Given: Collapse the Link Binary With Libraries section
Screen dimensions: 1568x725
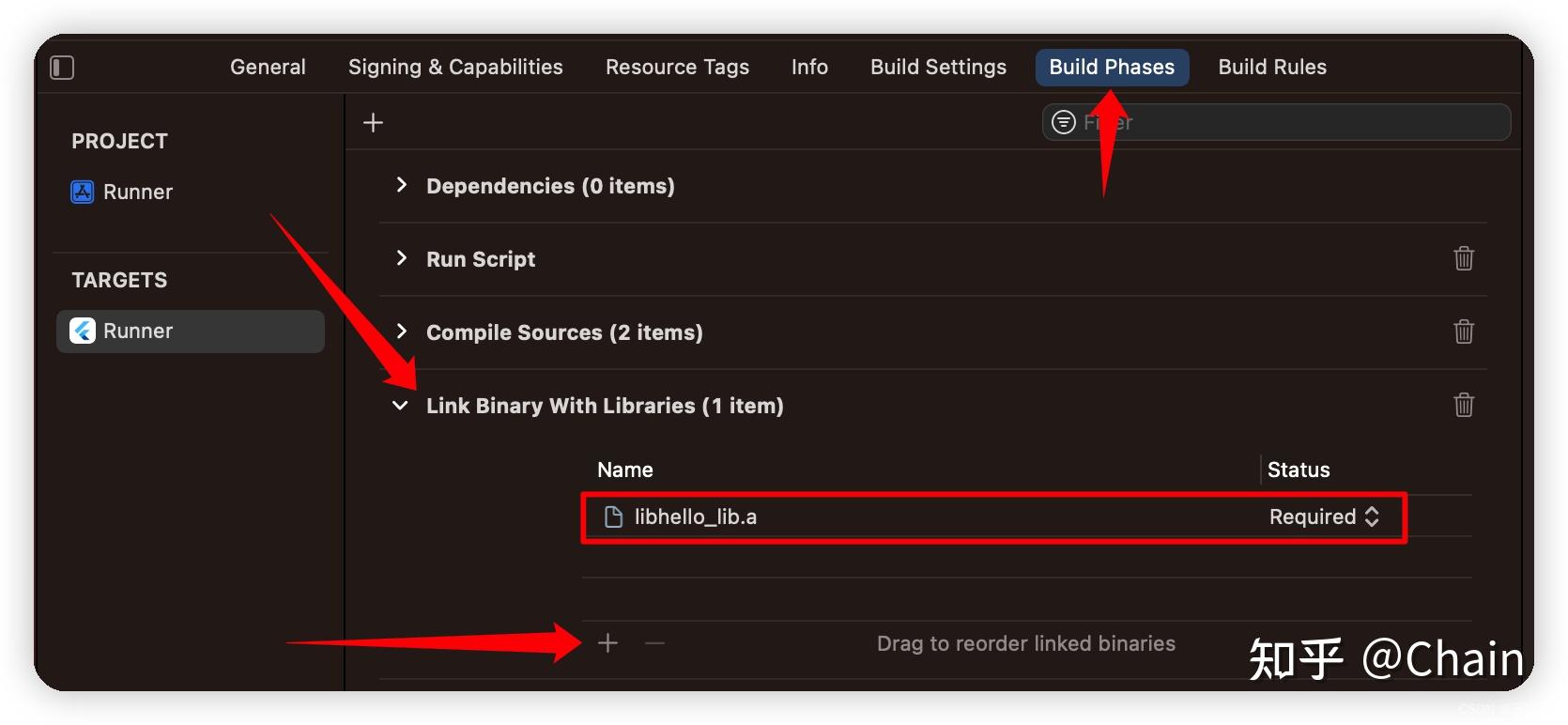Looking at the screenshot, I should (x=401, y=406).
